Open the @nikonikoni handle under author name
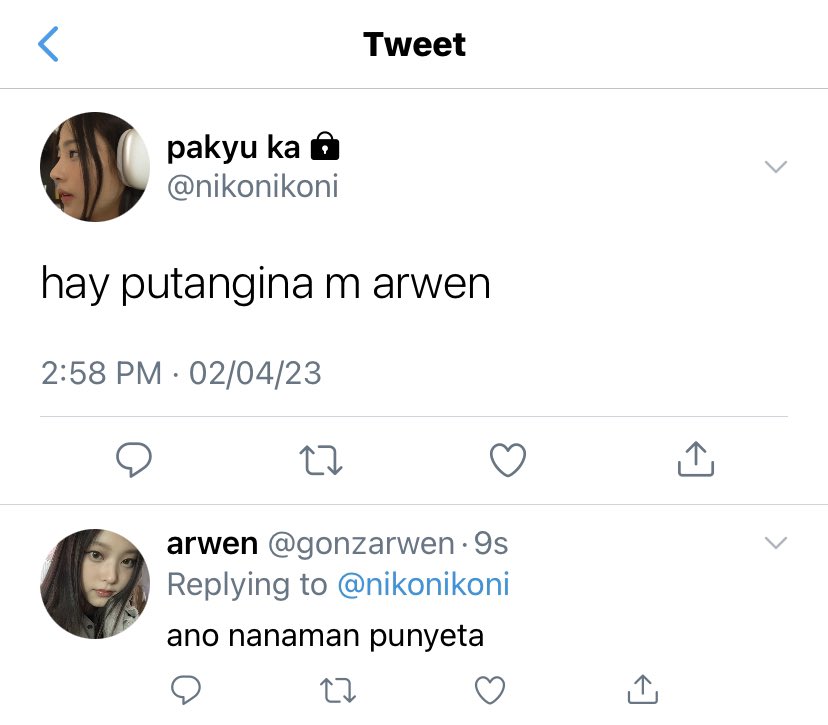 coord(252,187)
